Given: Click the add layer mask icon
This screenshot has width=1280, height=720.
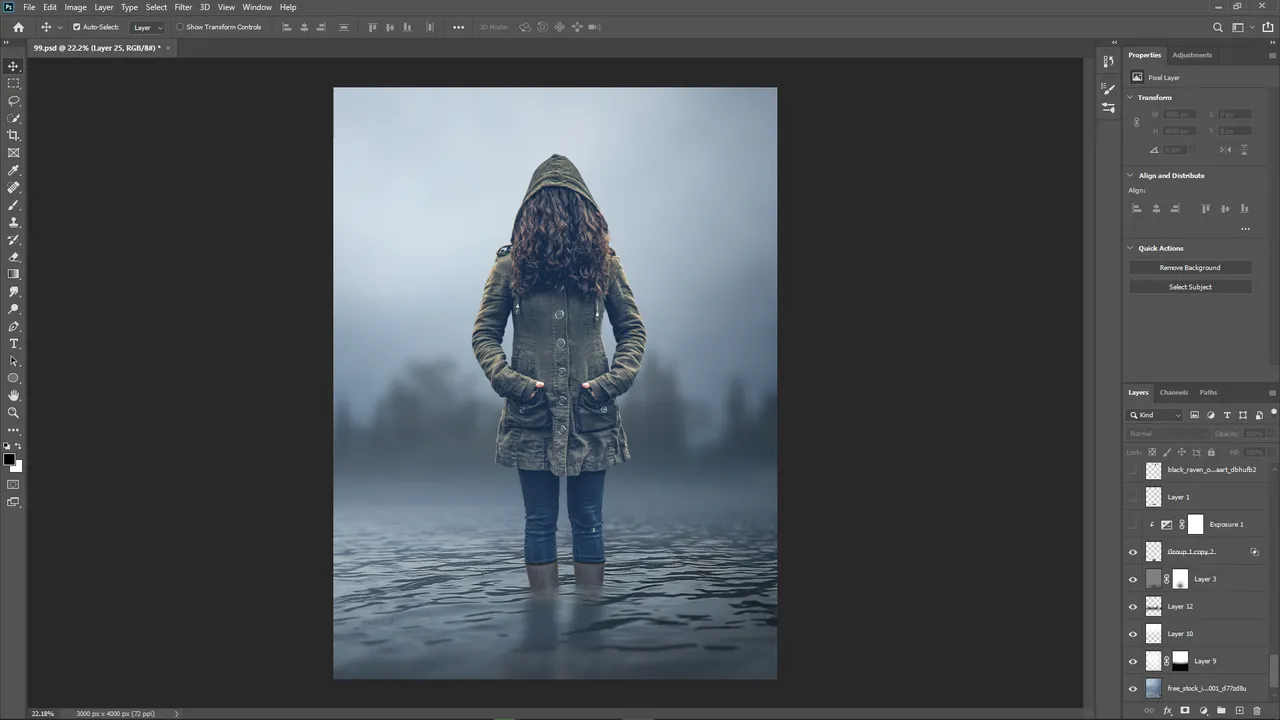Looking at the screenshot, I should coord(1185,711).
